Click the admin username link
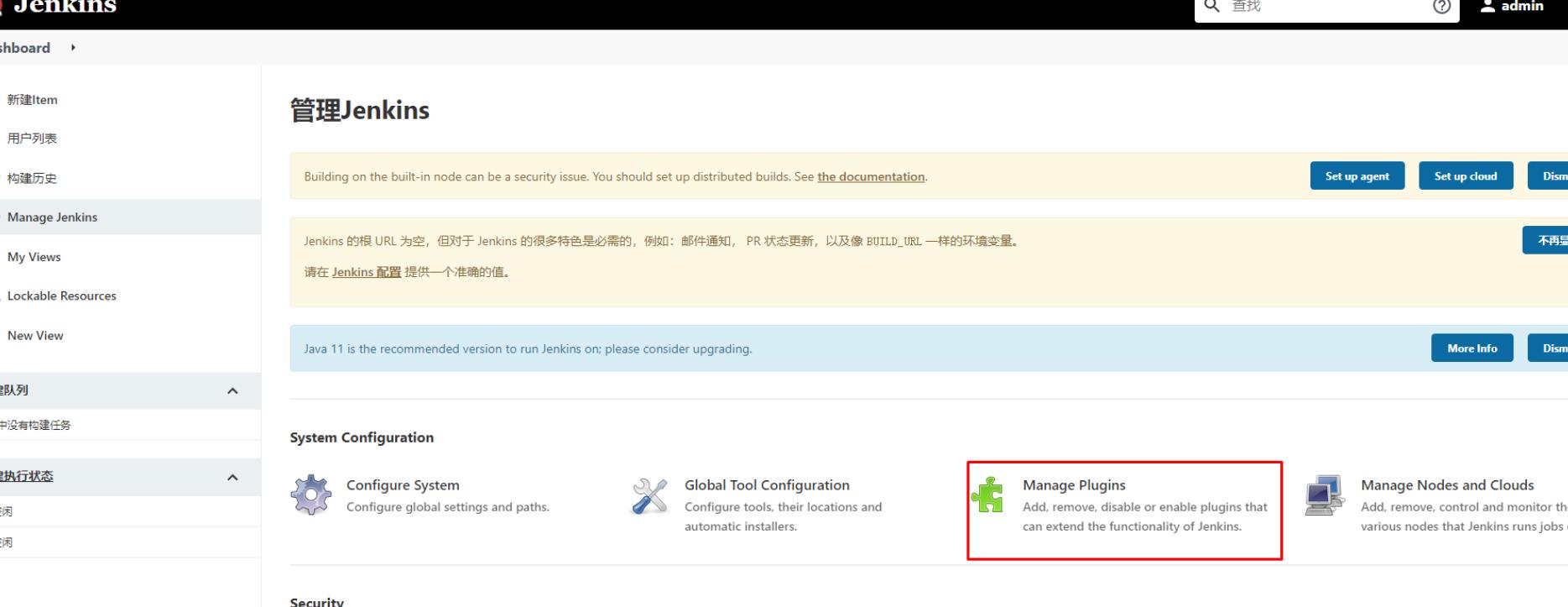Image resolution: width=1568 pixels, height=607 pixels. point(1522,6)
